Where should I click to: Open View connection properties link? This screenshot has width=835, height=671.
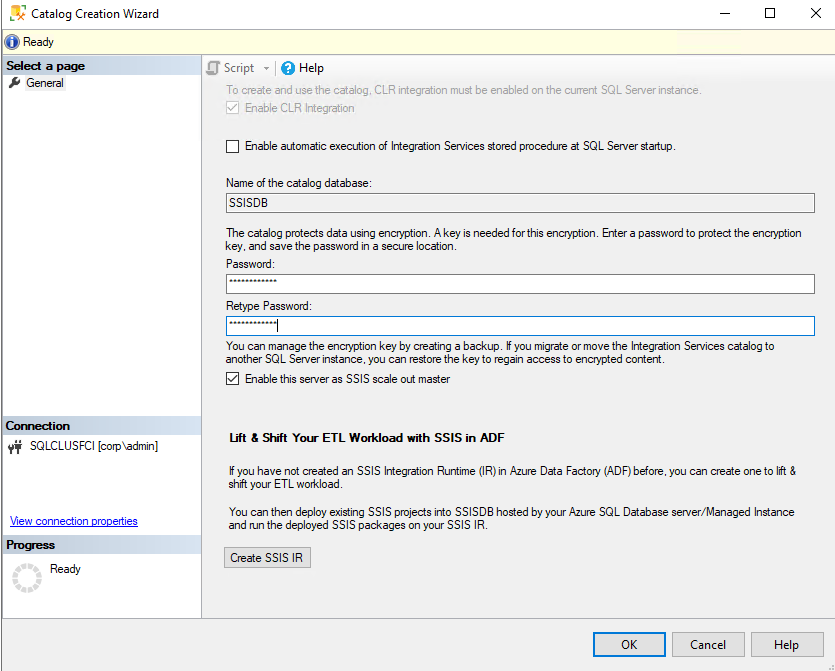[x=73, y=520]
